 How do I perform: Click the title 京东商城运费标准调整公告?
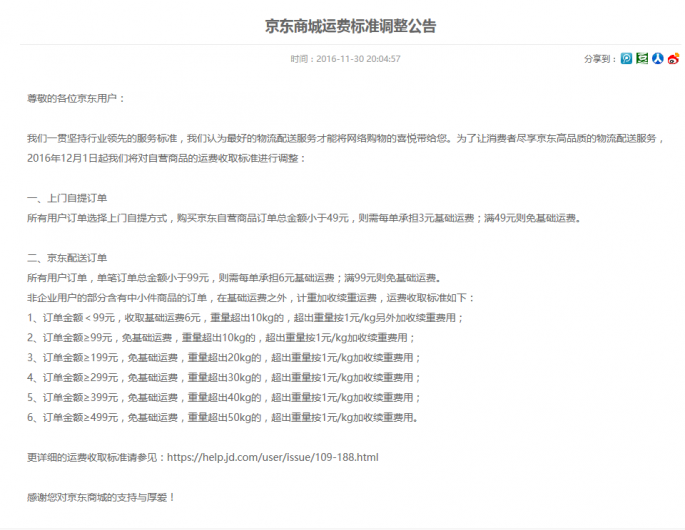(x=350, y=26)
